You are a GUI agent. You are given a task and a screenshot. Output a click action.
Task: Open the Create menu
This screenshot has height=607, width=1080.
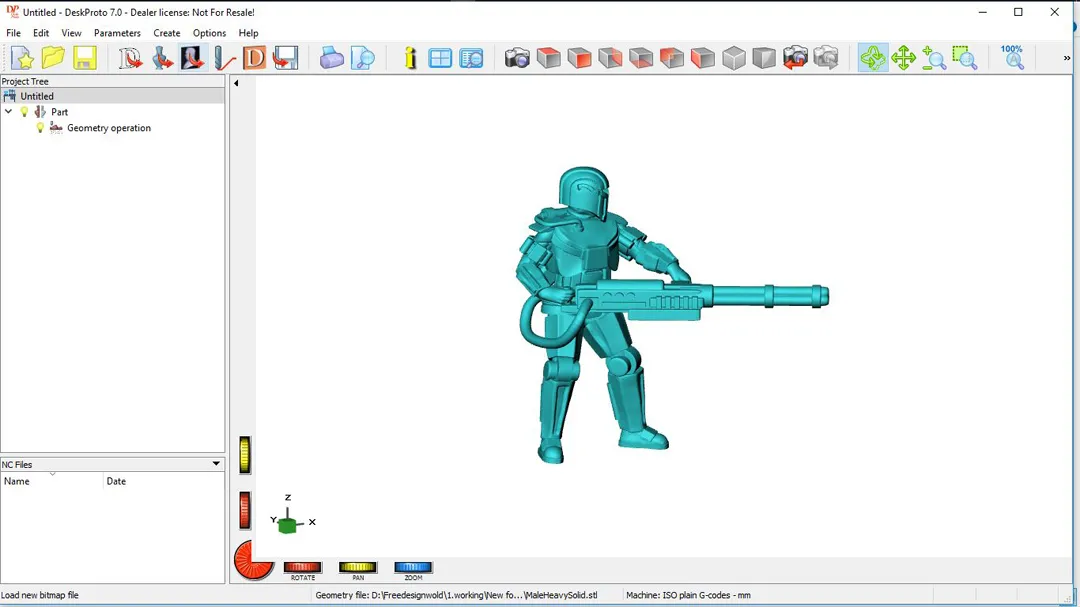click(166, 33)
